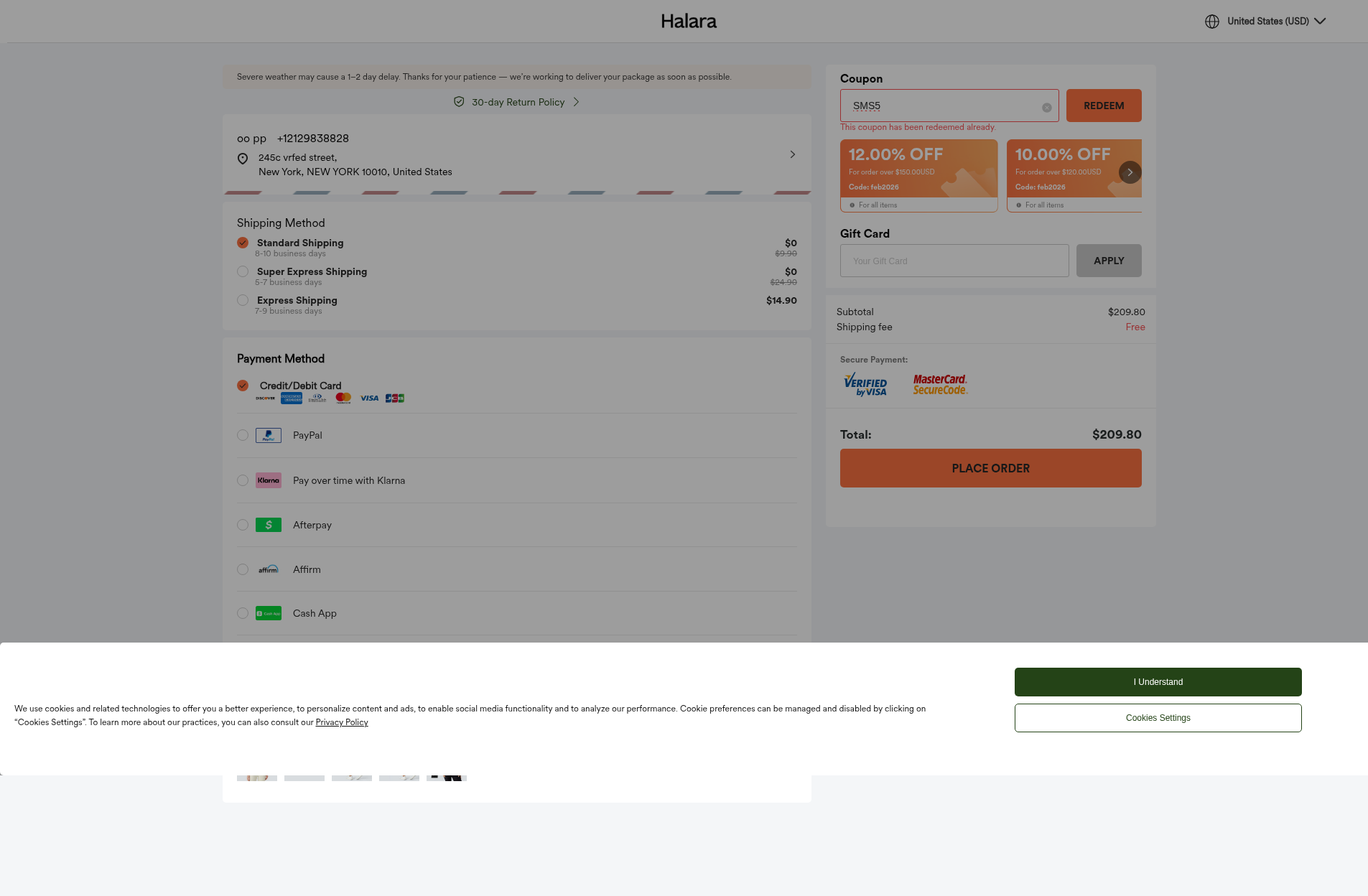Click the globe region icon
The width and height of the screenshot is (1368, 896).
(1211, 22)
